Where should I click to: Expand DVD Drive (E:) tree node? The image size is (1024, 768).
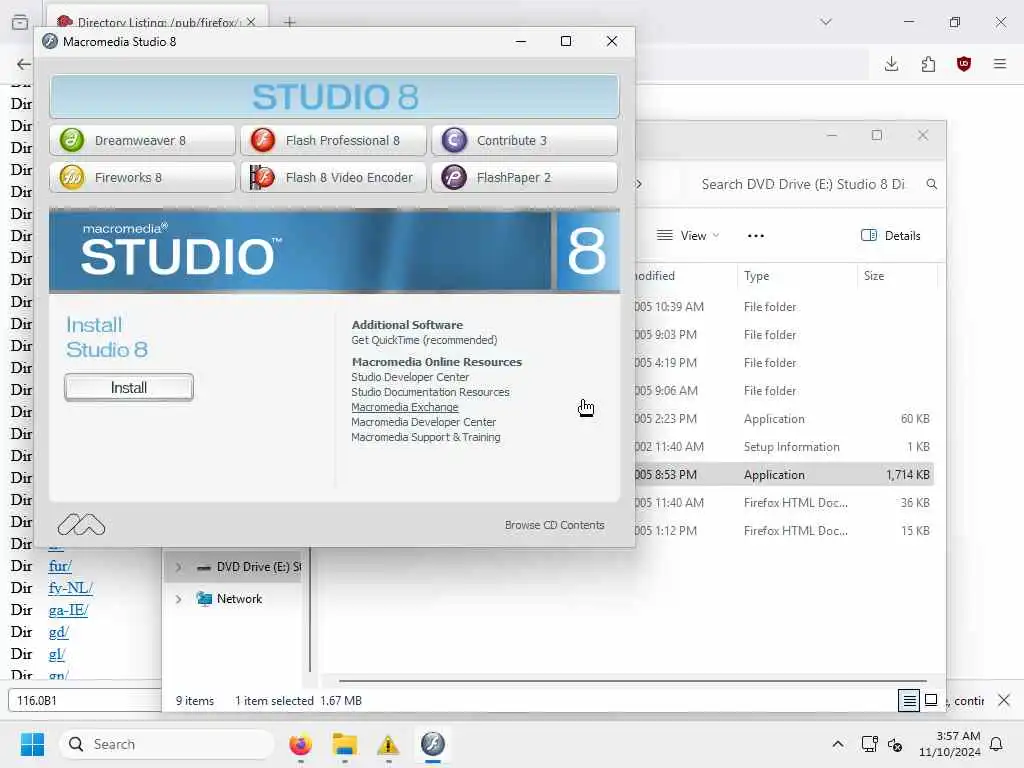coord(178,567)
